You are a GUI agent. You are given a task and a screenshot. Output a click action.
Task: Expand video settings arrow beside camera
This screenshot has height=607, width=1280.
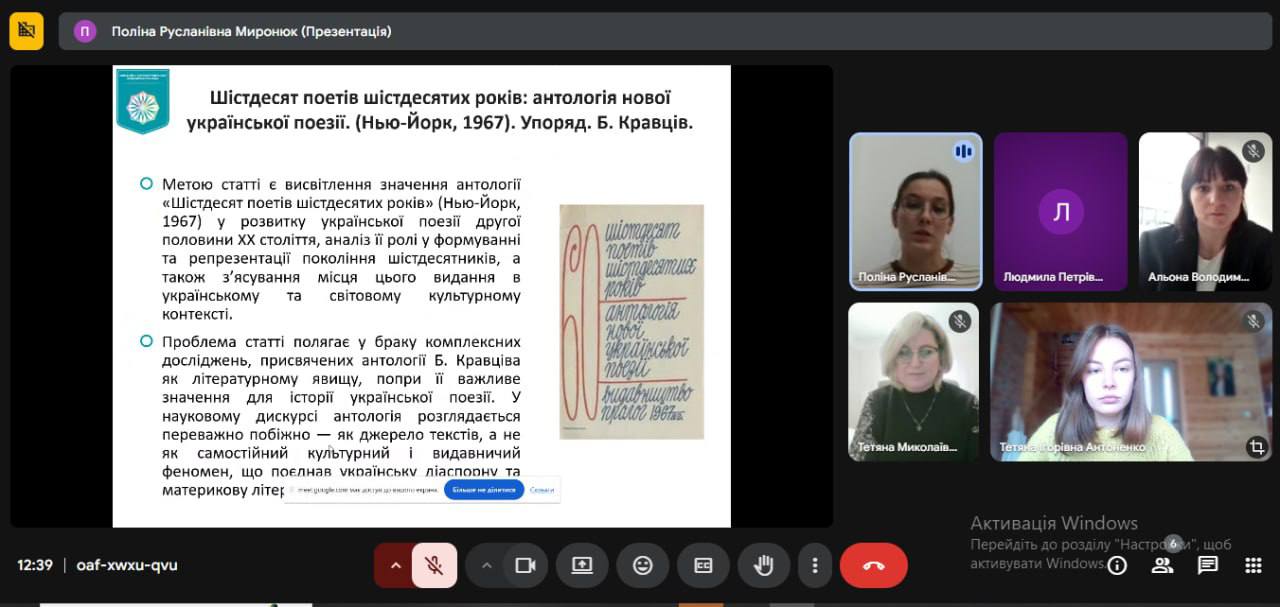pyautogui.click(x=487, y=565)
